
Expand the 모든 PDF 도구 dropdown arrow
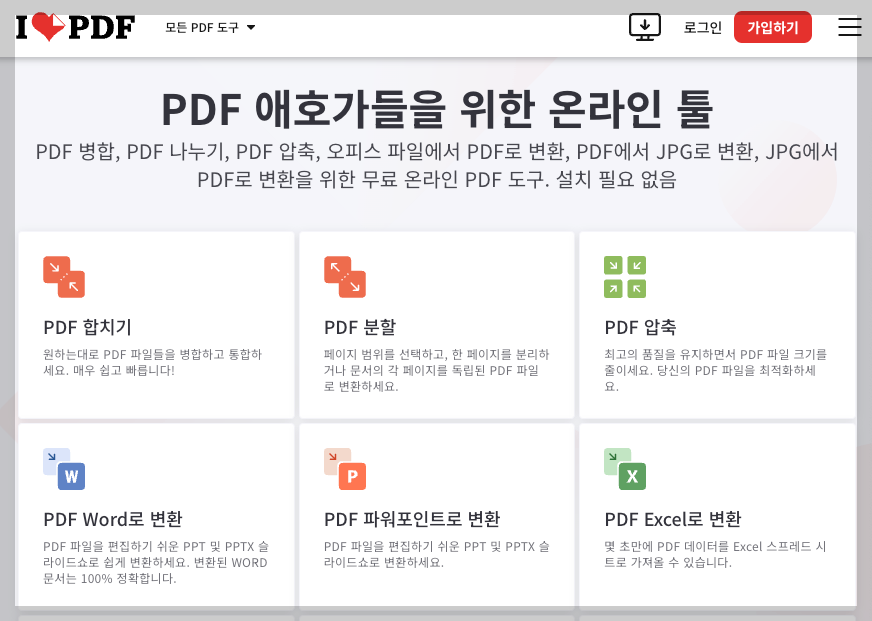click(250, 29)
